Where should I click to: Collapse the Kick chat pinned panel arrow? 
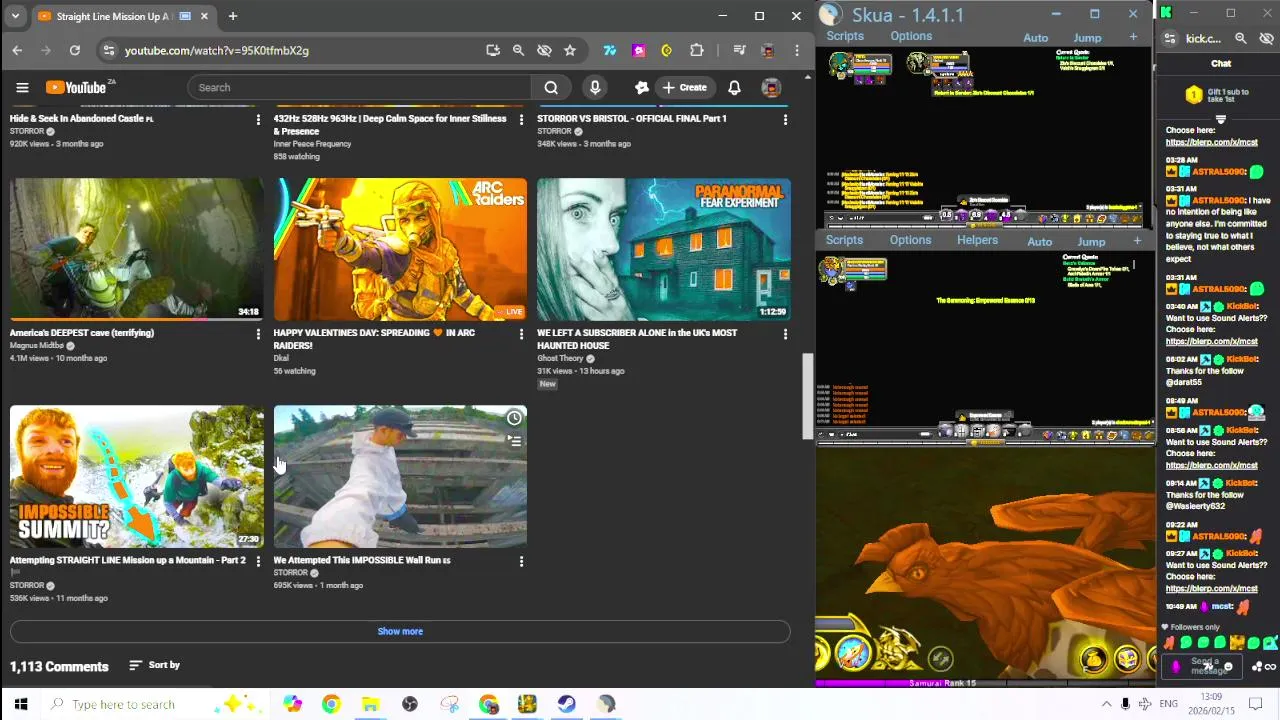(1220, 119)
